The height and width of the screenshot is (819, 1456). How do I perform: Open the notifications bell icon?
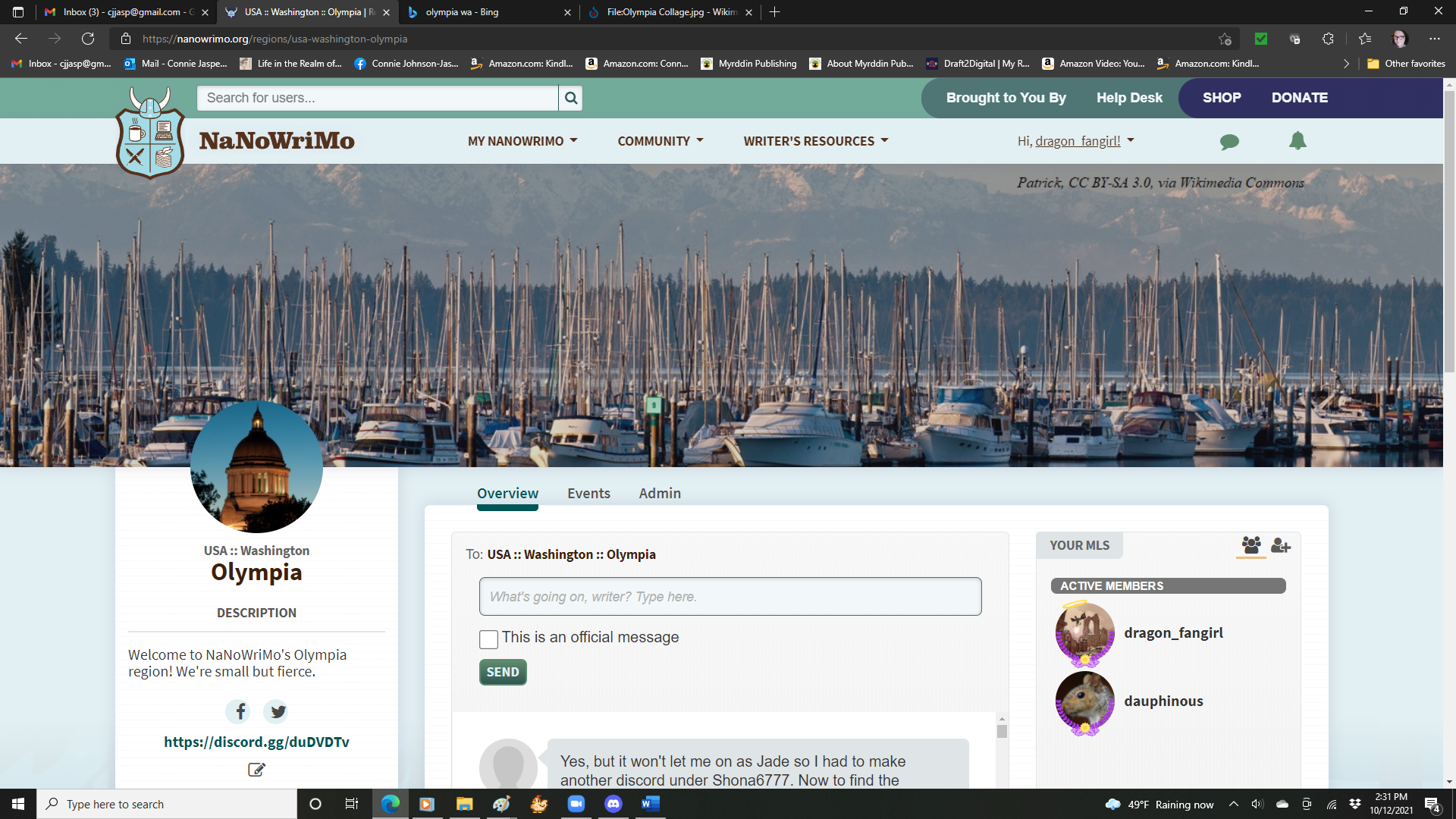coord(1298,141)
